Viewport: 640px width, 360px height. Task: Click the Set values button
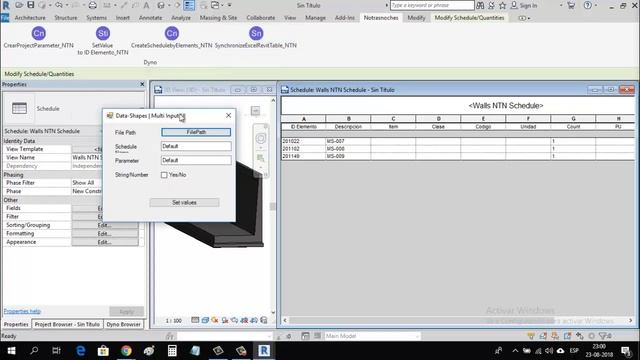(184, 202)
